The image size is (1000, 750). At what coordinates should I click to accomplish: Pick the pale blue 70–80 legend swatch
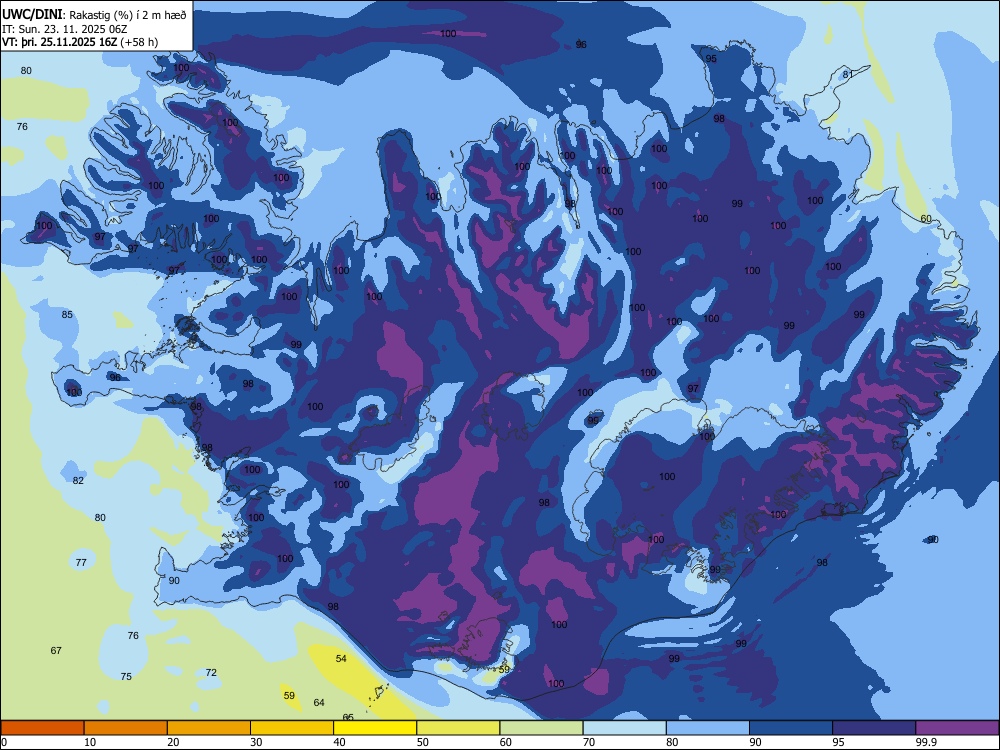[624, 728]
